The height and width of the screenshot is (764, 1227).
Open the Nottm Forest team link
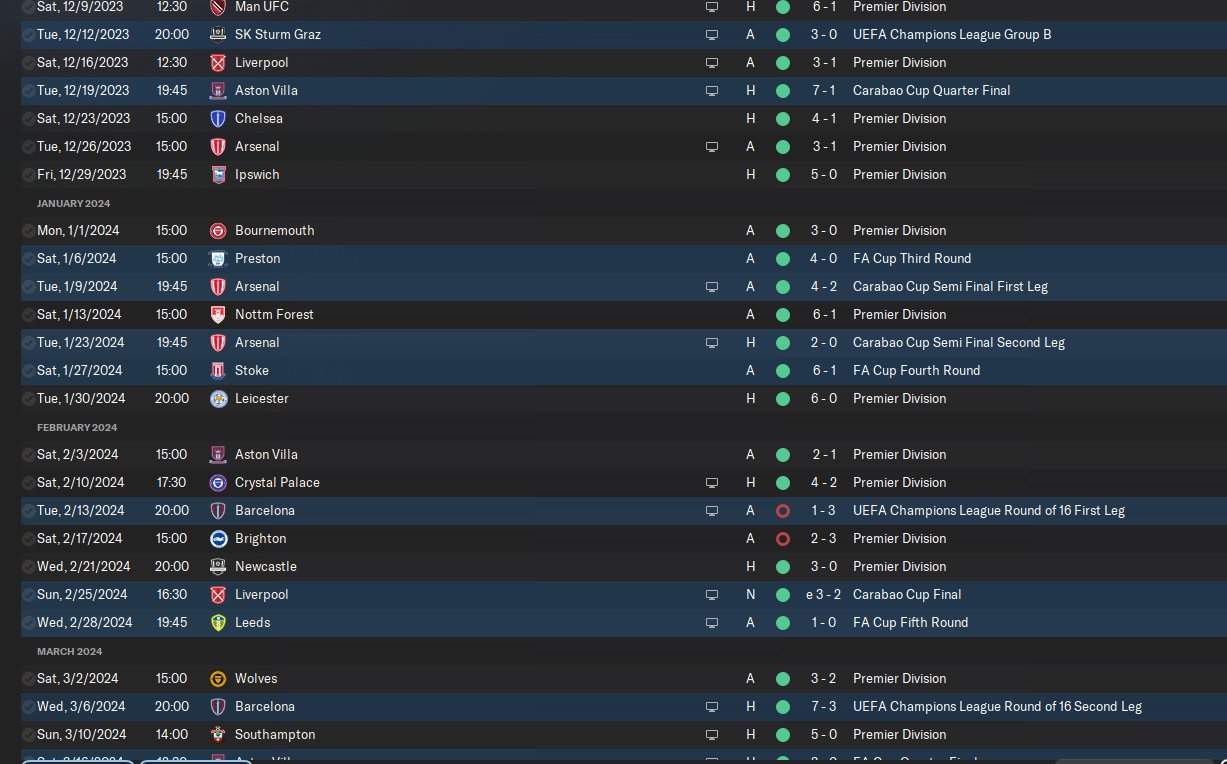point(274,314)
